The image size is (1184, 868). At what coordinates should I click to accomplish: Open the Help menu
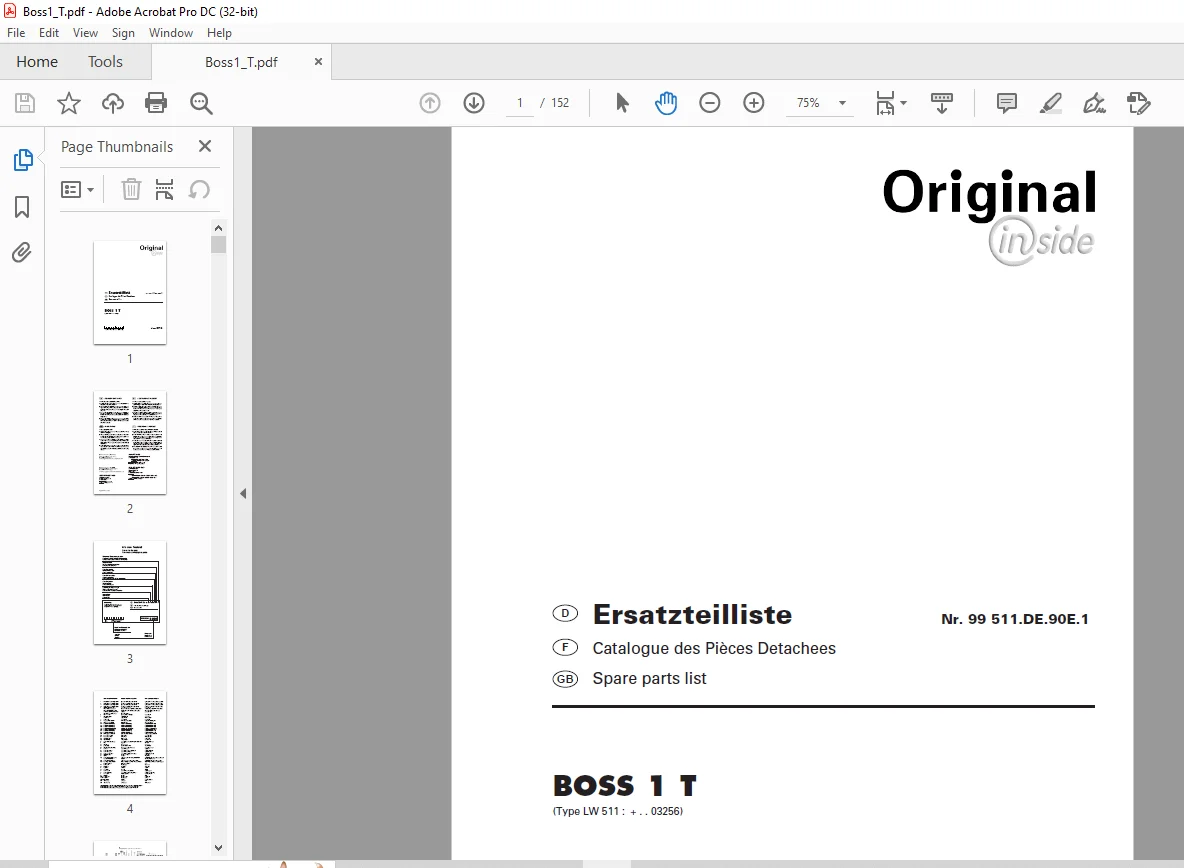(219, 32)
